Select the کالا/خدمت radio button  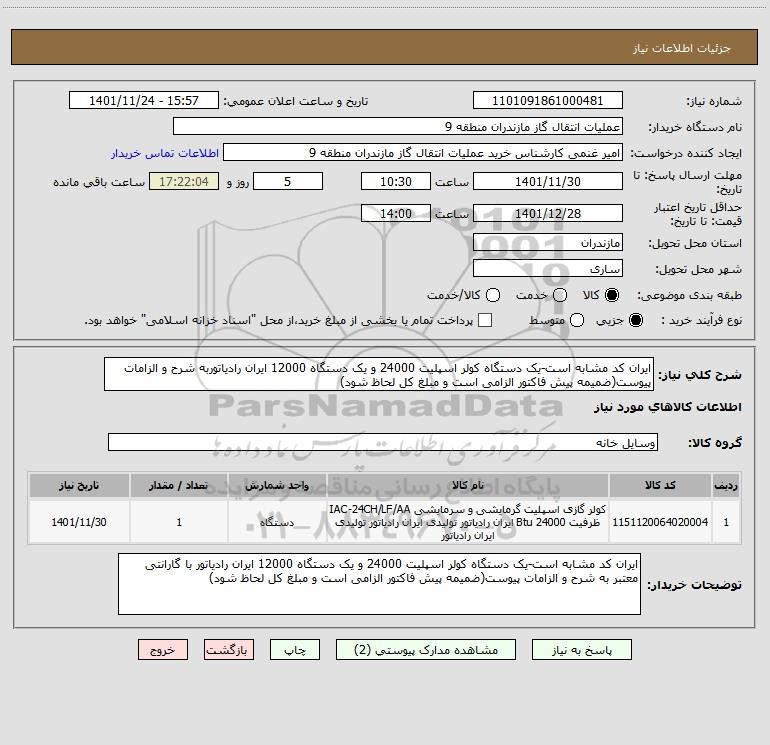tap(493, 295)
